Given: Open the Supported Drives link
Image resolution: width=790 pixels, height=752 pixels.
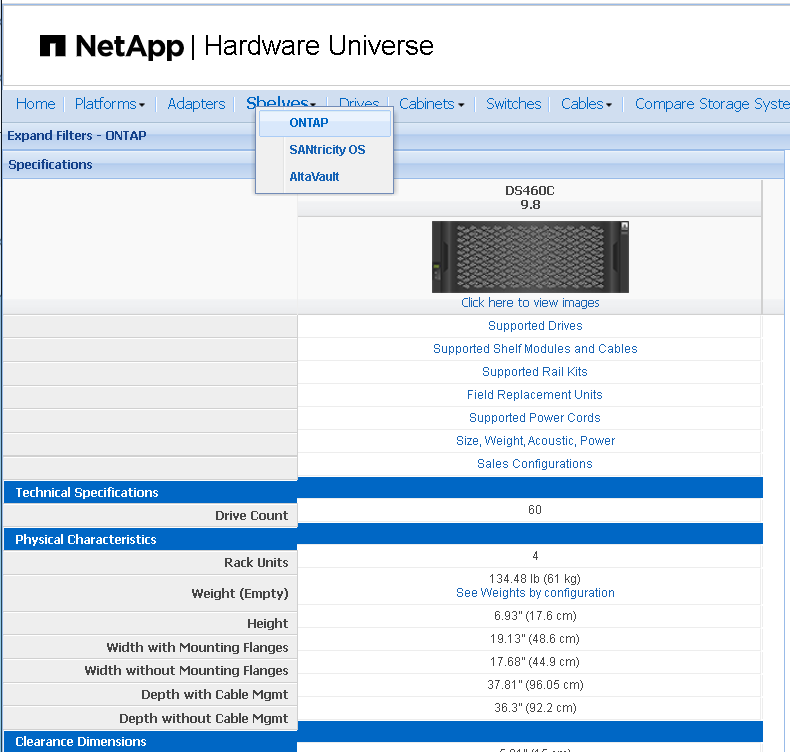Looking at the screenshot, I should point(535,326).
